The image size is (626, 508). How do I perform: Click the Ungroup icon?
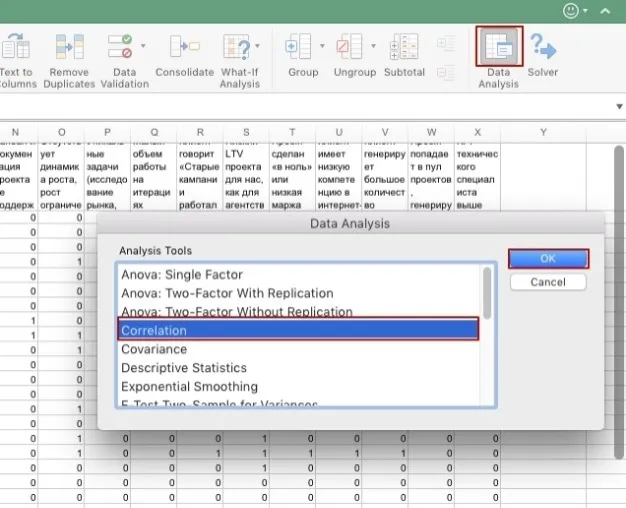pyautogui.click(x=349, y=46)
